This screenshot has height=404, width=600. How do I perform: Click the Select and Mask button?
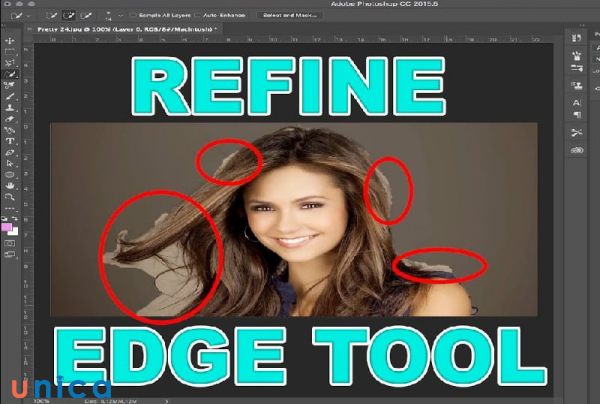click(x=290, y=15)
